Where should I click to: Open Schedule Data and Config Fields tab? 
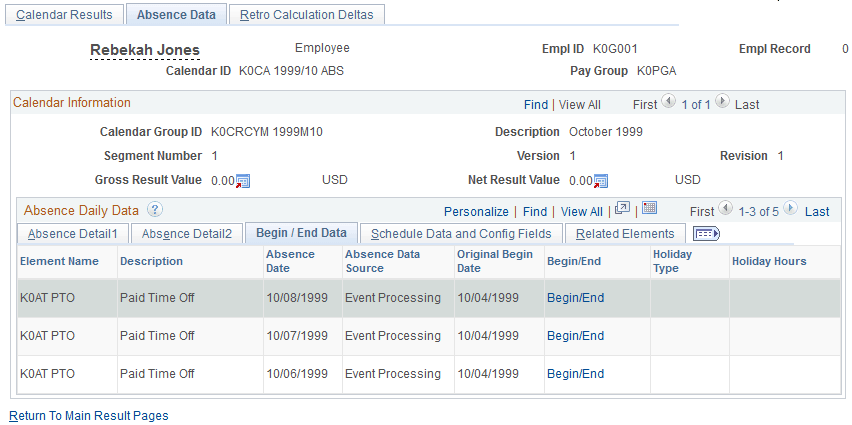pyautogui.click(x=461, y=234)
